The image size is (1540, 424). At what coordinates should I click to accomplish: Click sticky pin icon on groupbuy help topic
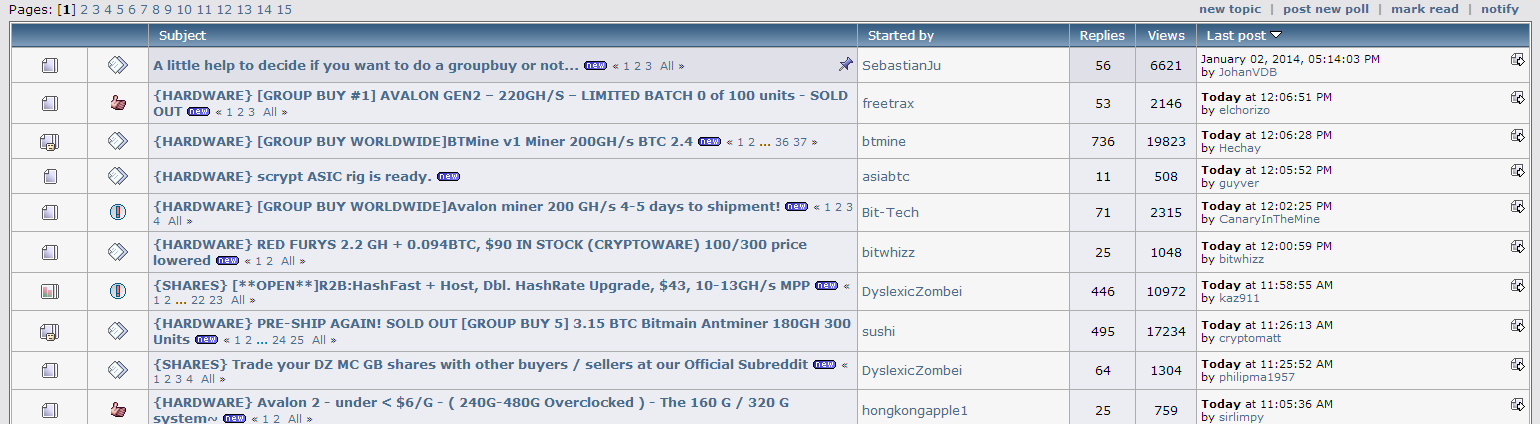pos(845,64)
